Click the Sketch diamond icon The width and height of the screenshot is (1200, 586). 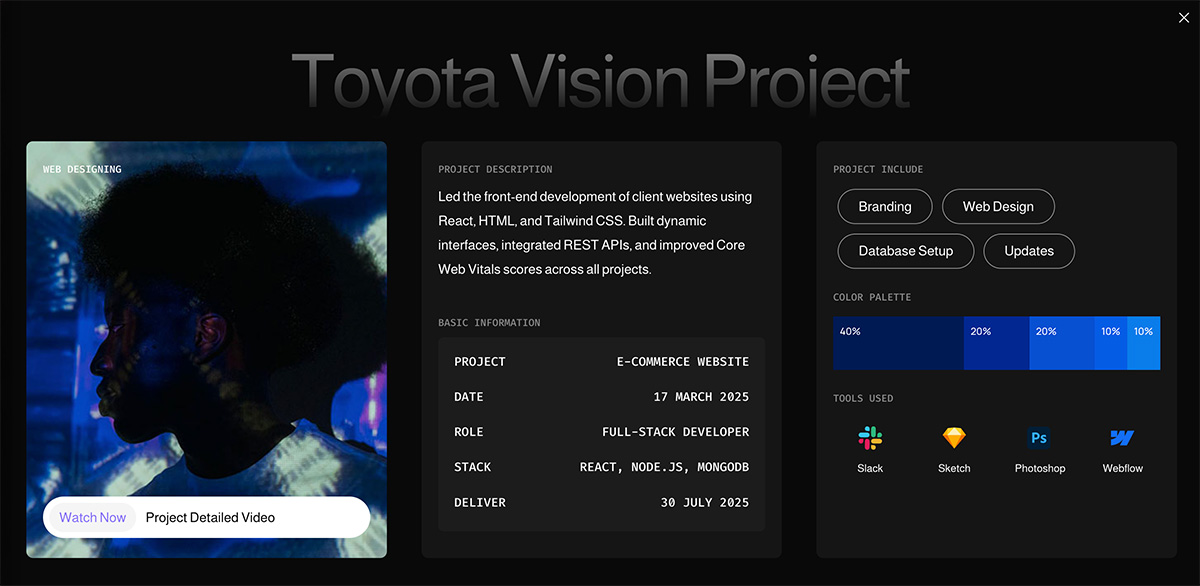pyautogui.click(x=954, y=438)
